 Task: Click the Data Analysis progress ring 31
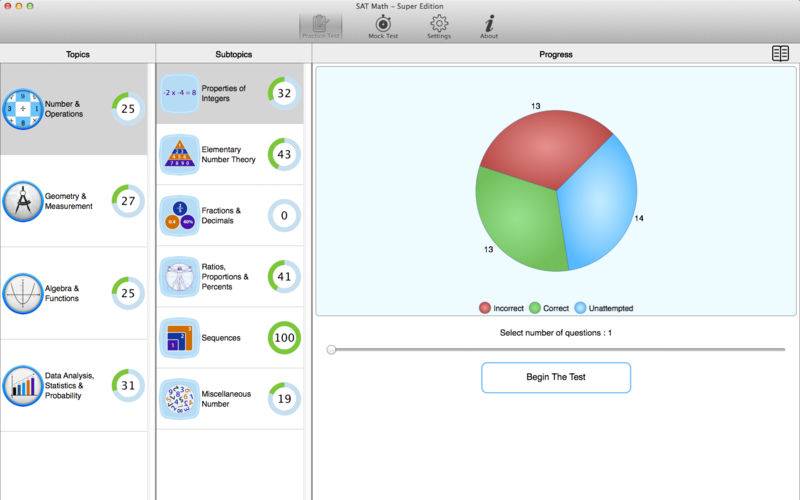[x=128, y=386]
